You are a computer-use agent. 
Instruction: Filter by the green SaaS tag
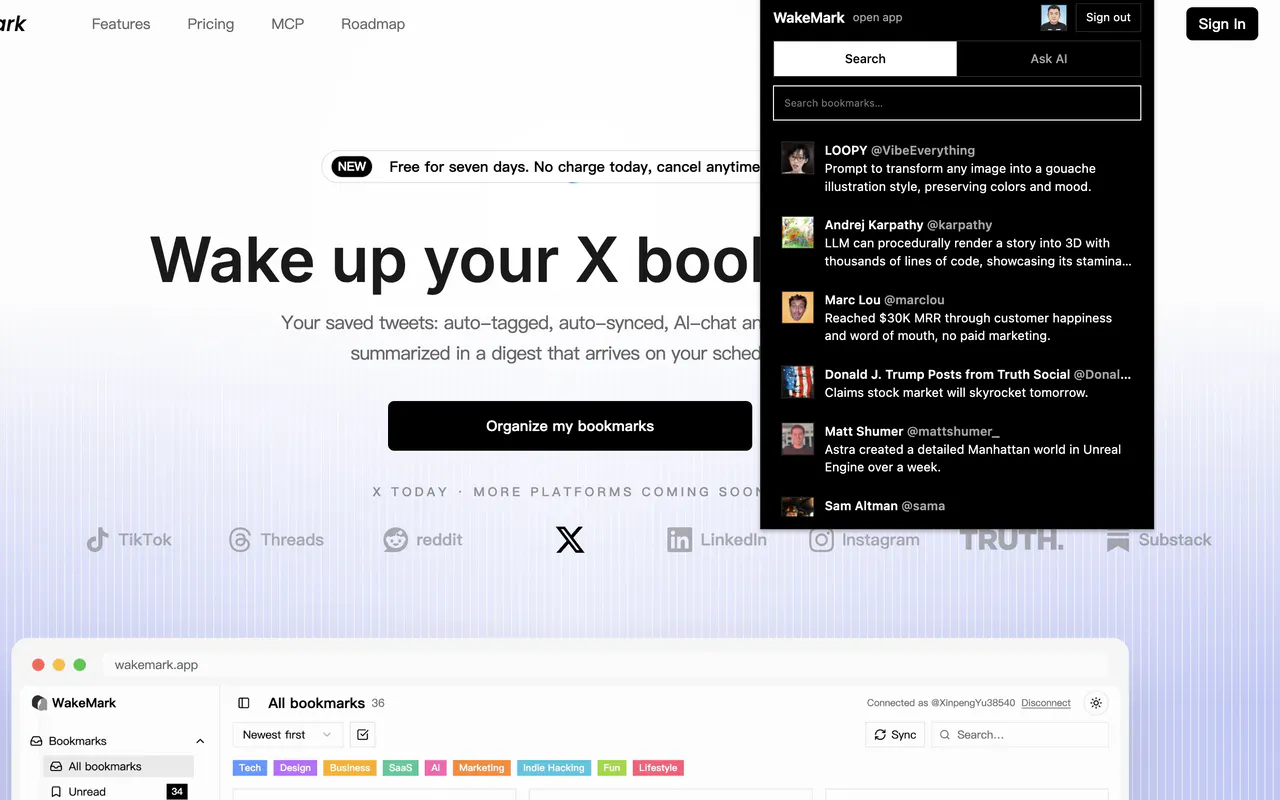pos(401,768)
